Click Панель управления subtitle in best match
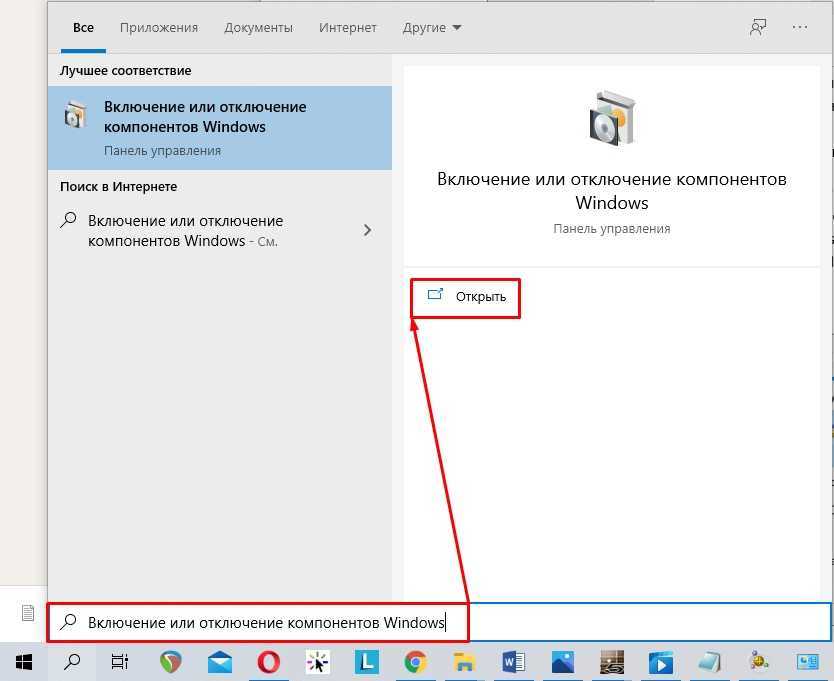The height and width of the screenshot is (681, 834). click(x=162, y=151)
